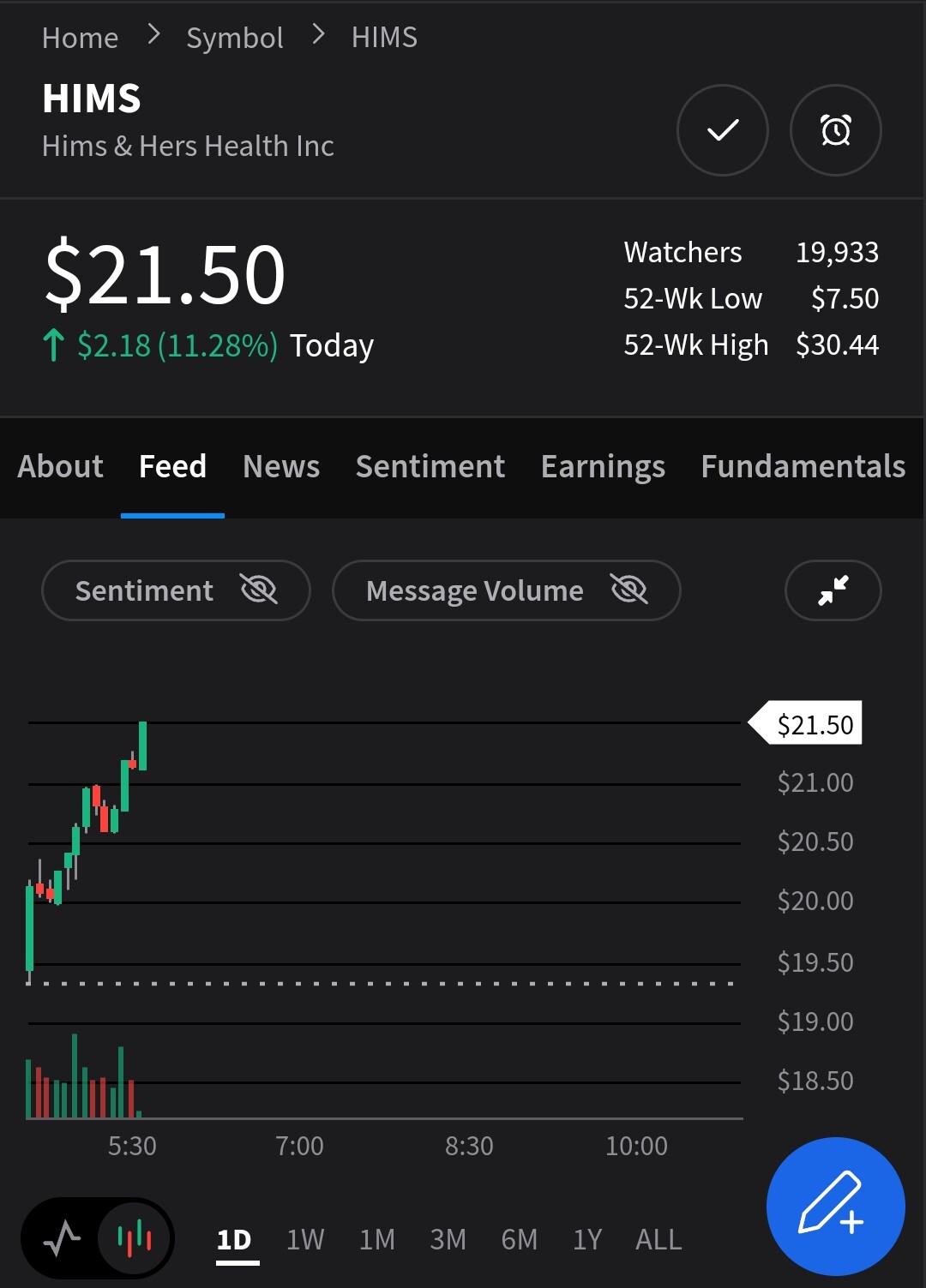Select 1D chart range

[x=234, y=1240]
